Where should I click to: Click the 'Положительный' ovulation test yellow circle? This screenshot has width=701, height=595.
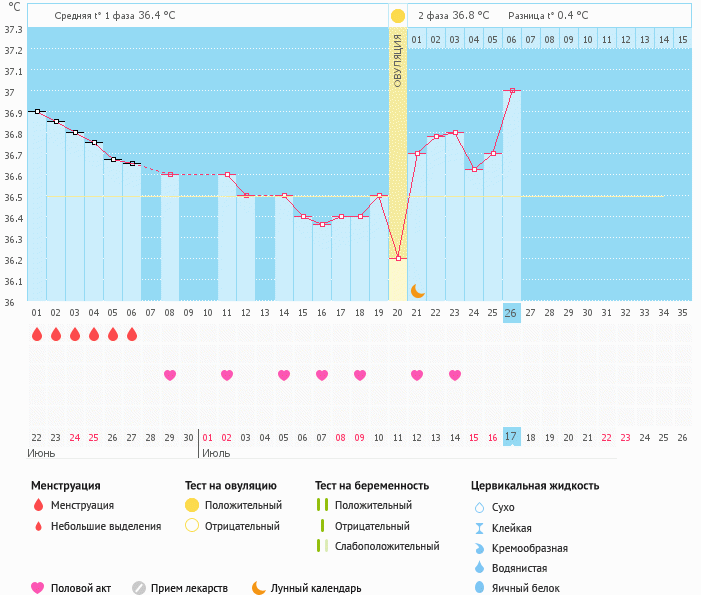pos(192,506)
